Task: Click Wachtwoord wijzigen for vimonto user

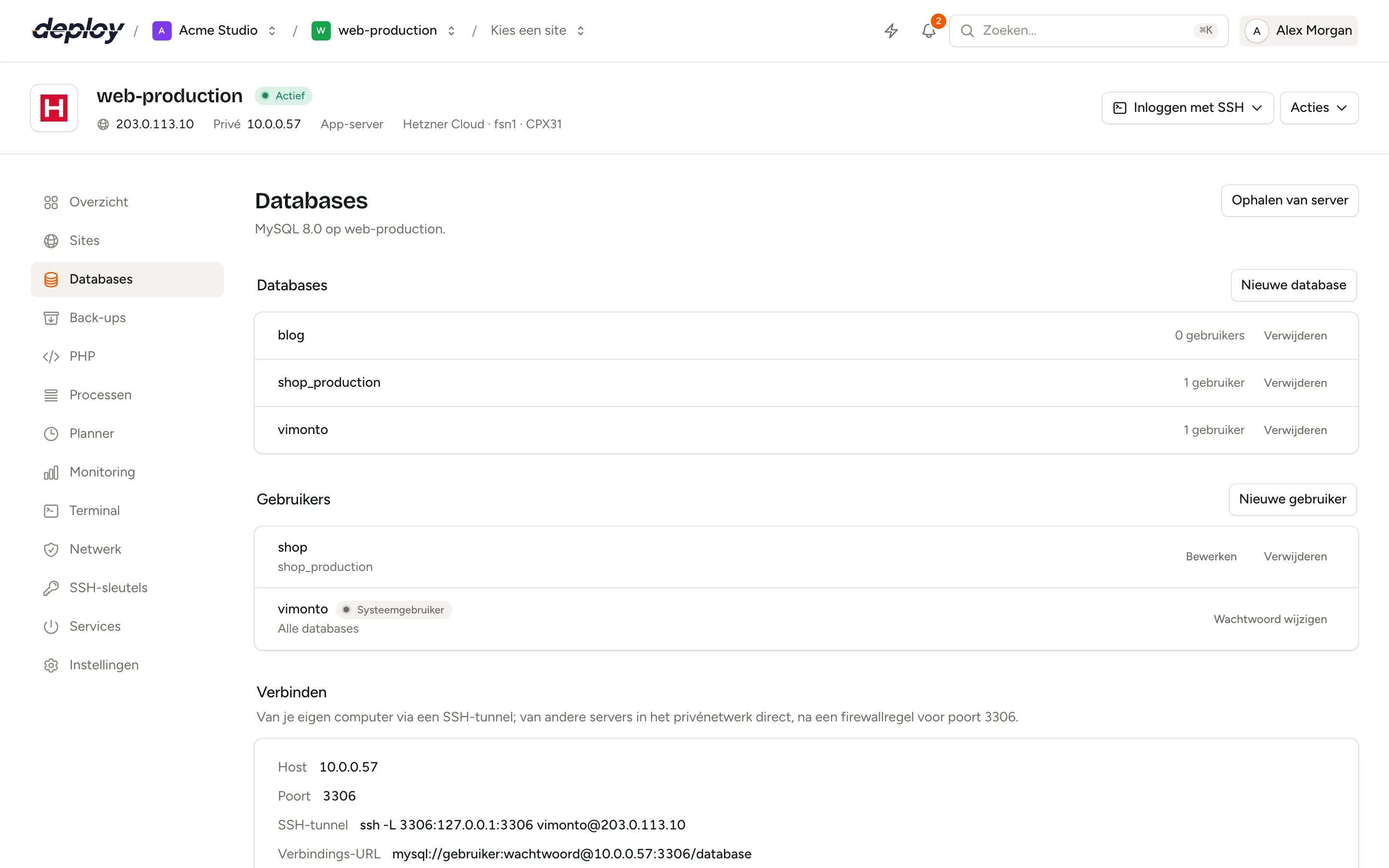Action: [x=1269, y=620]
